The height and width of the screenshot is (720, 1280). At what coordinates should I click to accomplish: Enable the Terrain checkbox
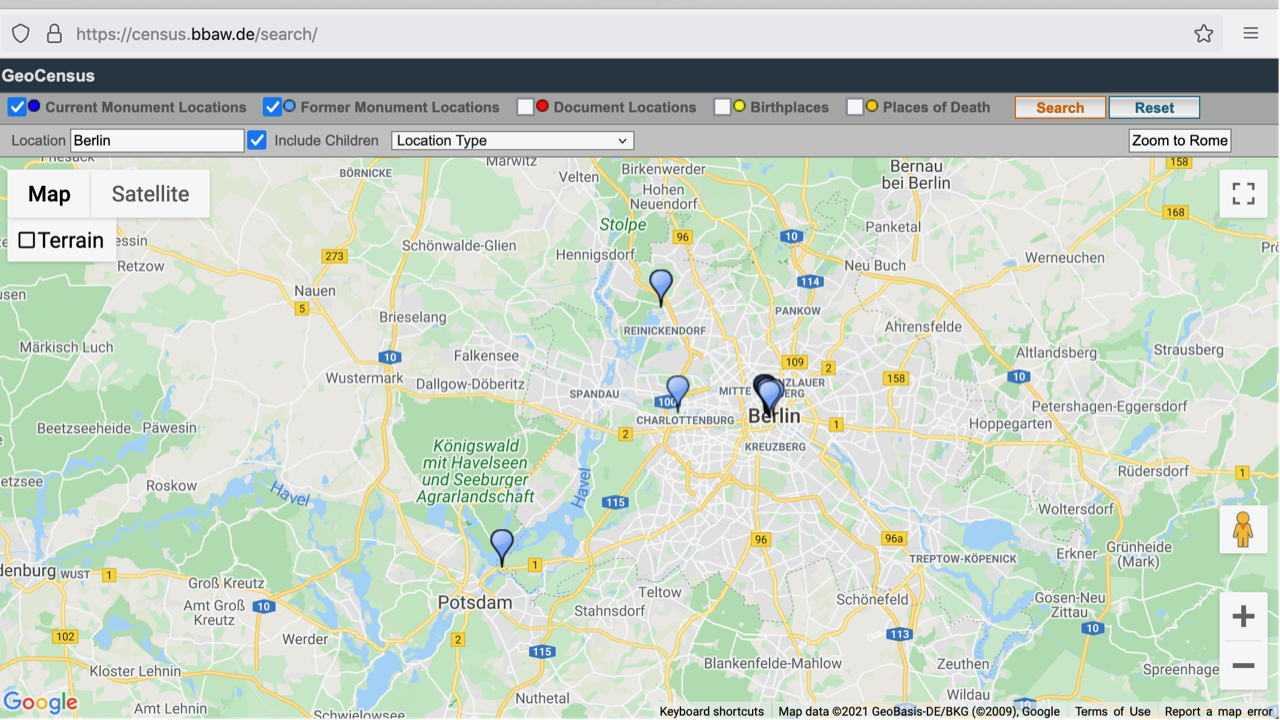point(27,240)
